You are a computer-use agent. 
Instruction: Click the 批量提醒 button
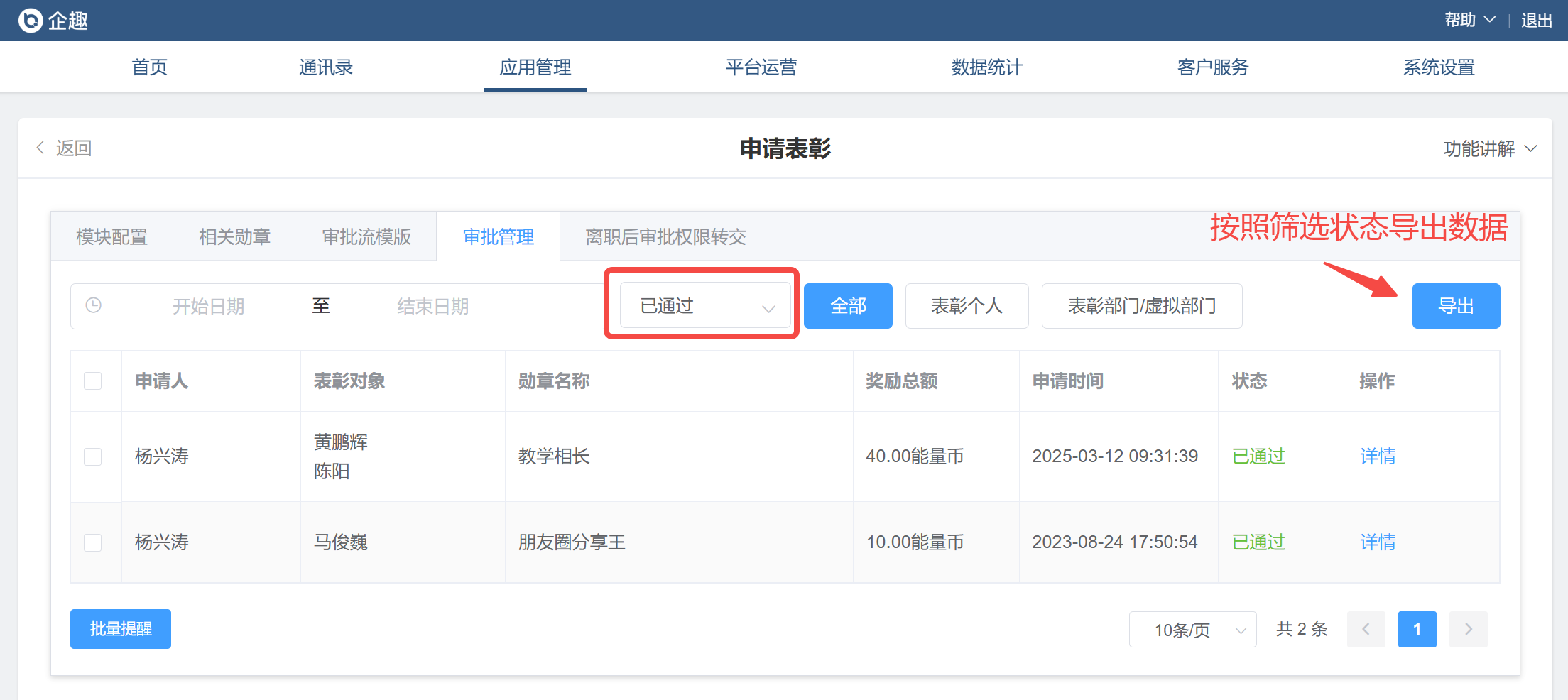[121, 629]
